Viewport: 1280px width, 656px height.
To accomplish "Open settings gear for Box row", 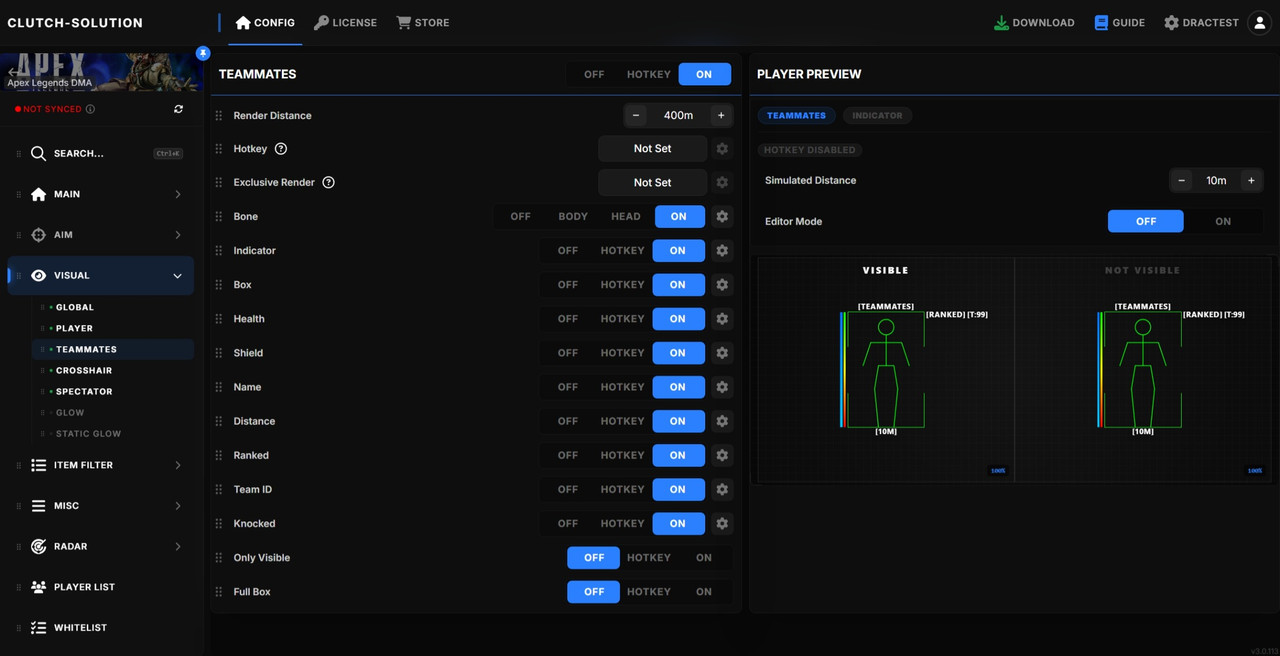I will [722, 285].
